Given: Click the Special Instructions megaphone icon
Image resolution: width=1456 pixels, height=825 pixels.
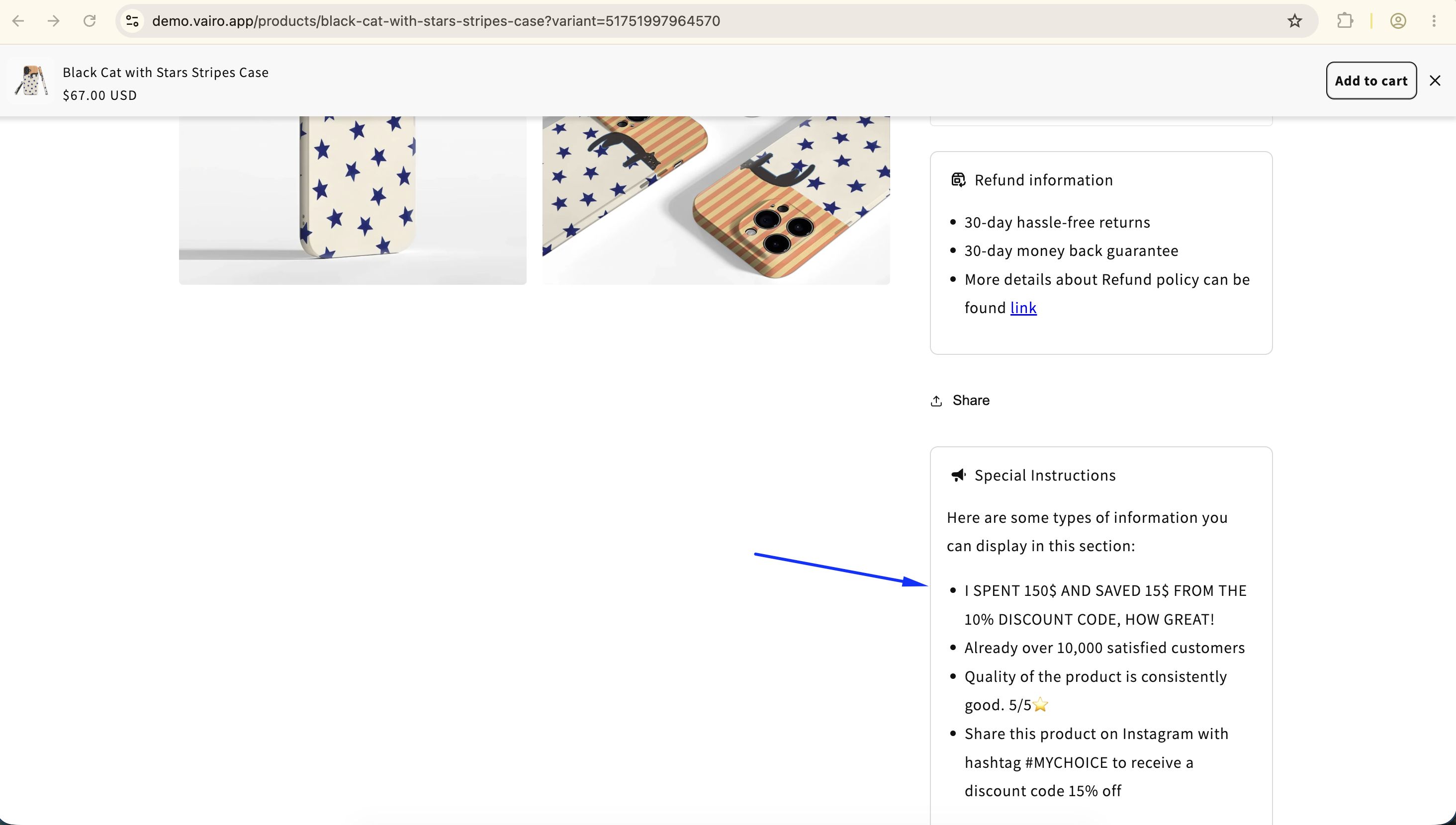Looking at the screenshot, I should pyautogui.click(x=958, y=475).
